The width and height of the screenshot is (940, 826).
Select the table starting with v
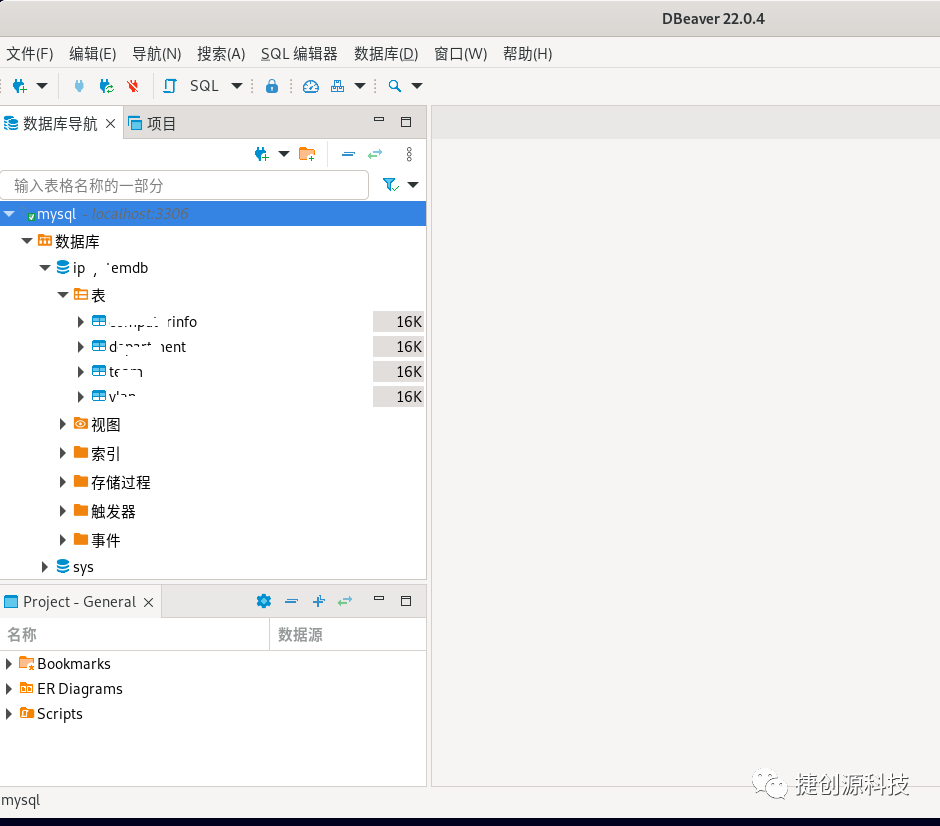coord(122,396)
